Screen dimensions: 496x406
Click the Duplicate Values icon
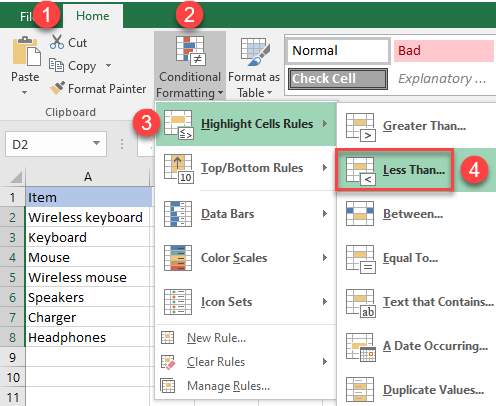[x=360, y=390]
